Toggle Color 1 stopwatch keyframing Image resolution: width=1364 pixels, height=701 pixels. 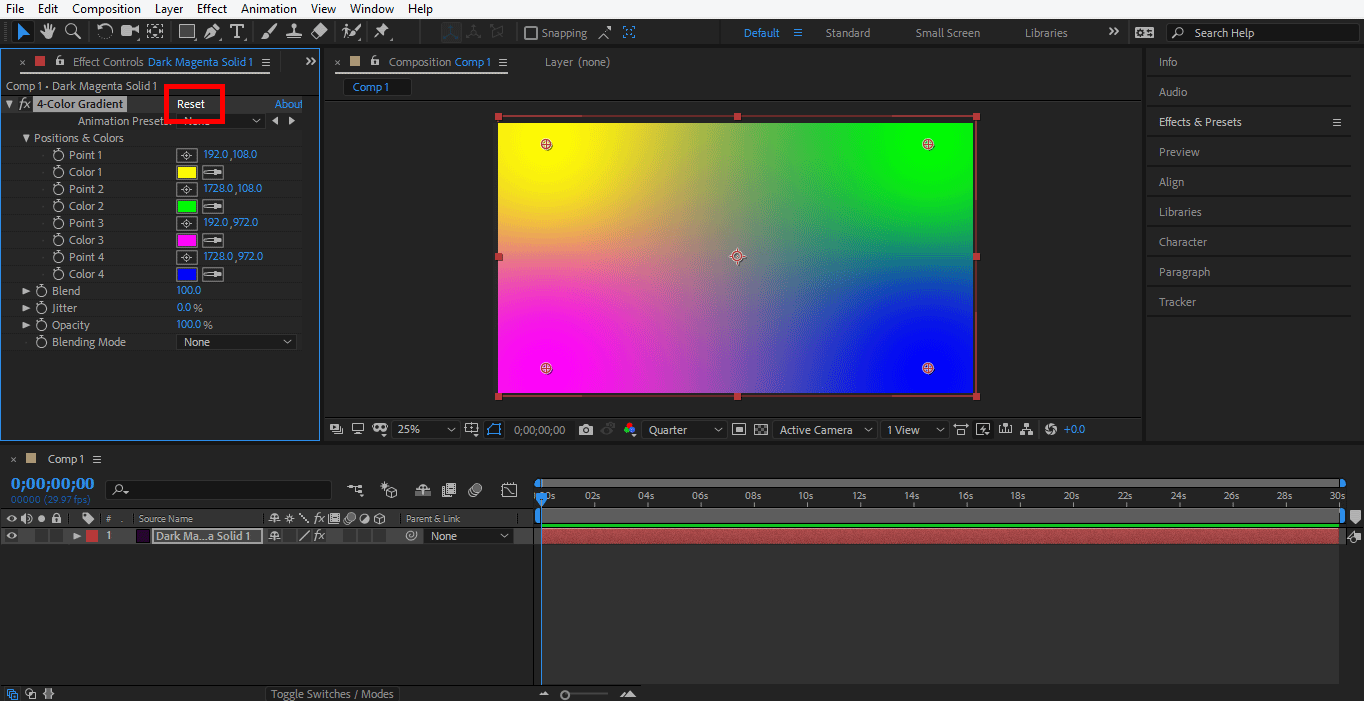[x=58, y=172]
